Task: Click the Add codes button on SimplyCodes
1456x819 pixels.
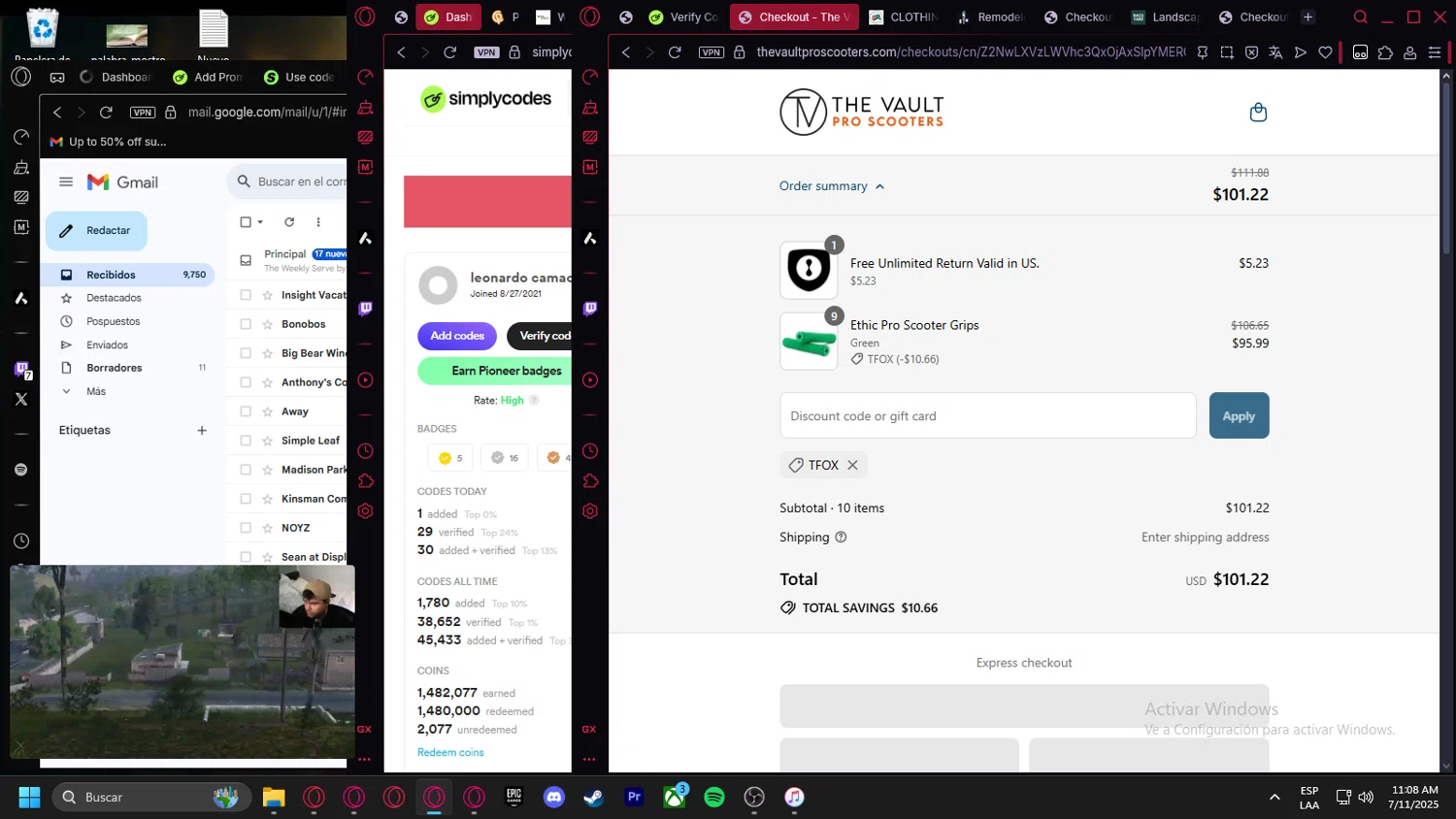Action: coord(457,336)
